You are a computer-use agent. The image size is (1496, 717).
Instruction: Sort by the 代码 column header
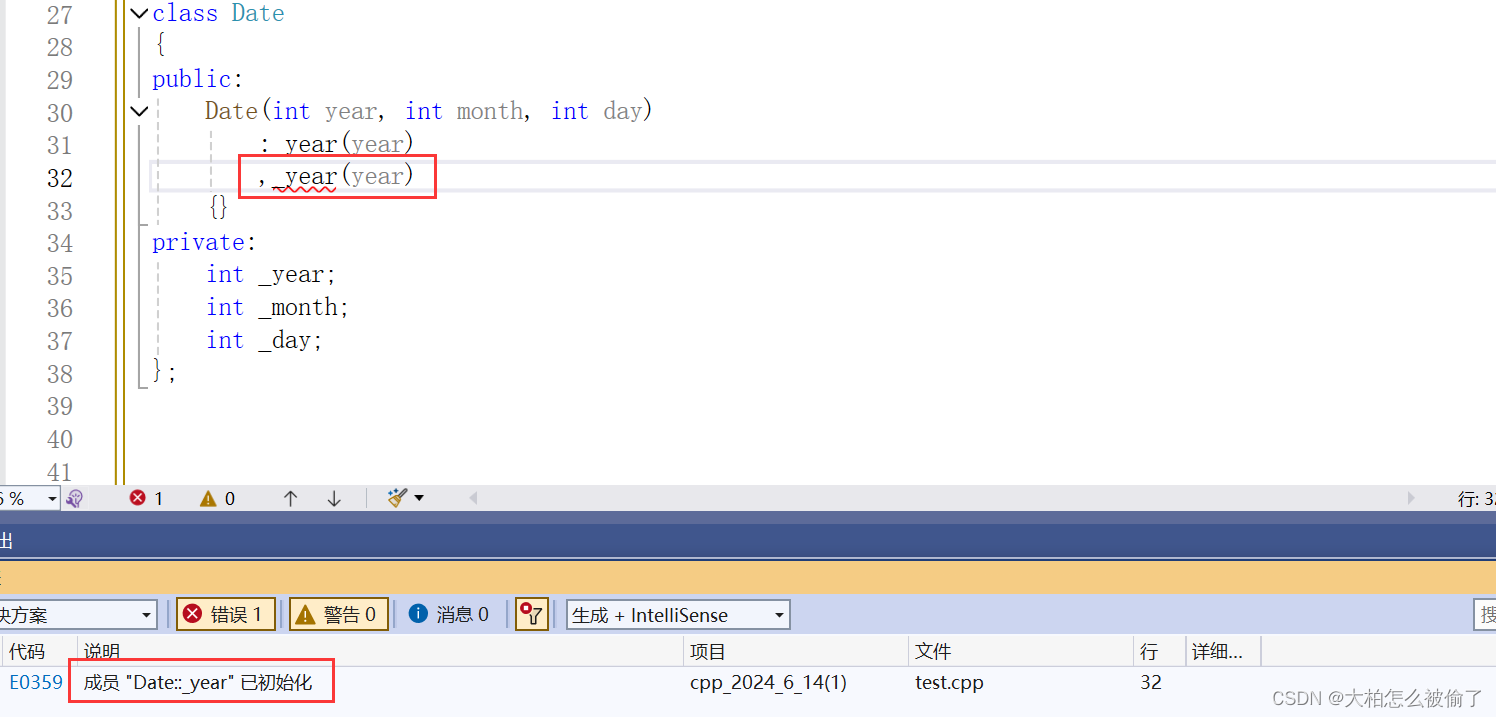pyautogui.click(x=38, y=652)
